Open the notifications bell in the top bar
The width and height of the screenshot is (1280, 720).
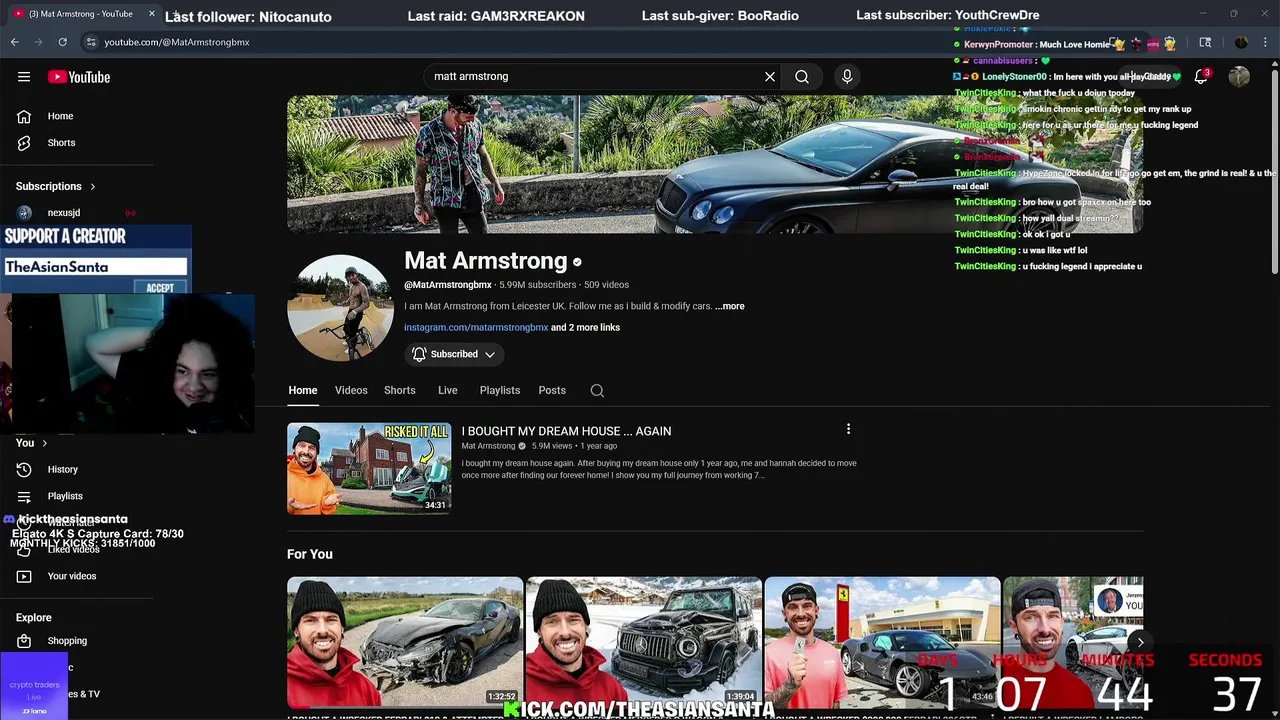1201,77
